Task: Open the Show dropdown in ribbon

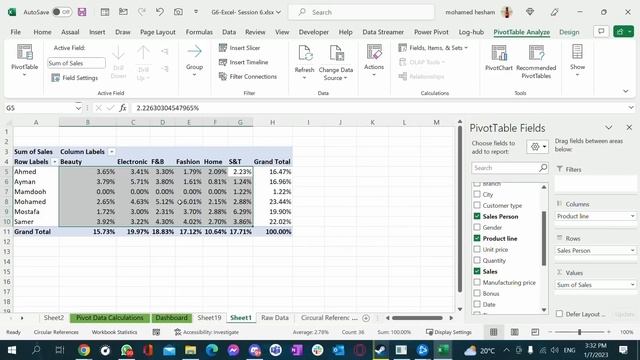Action: click(577, 60)
